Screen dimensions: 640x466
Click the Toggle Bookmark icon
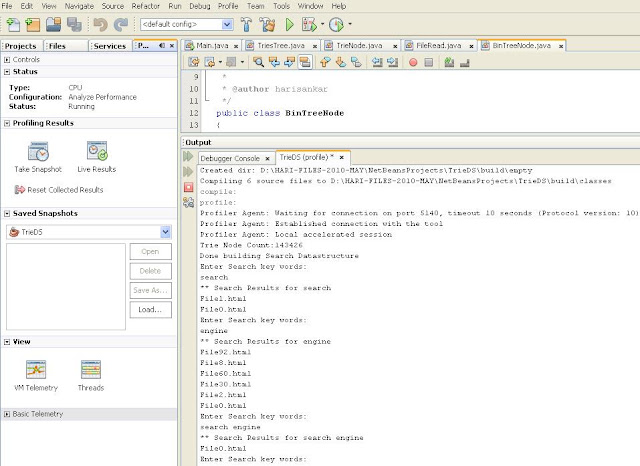click(356, 62)
